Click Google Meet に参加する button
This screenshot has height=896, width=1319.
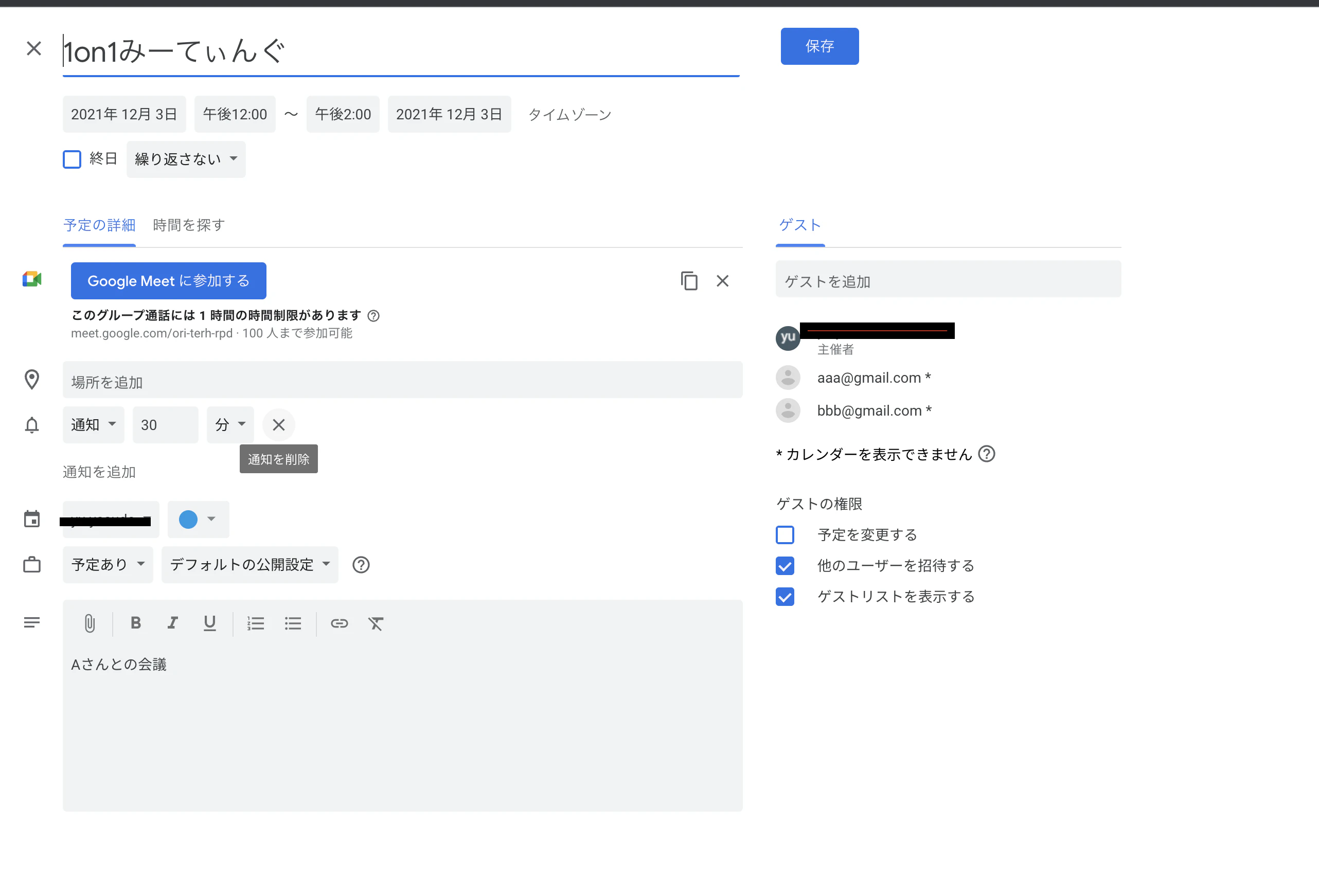pyautogui.click(x=169, y=280)
